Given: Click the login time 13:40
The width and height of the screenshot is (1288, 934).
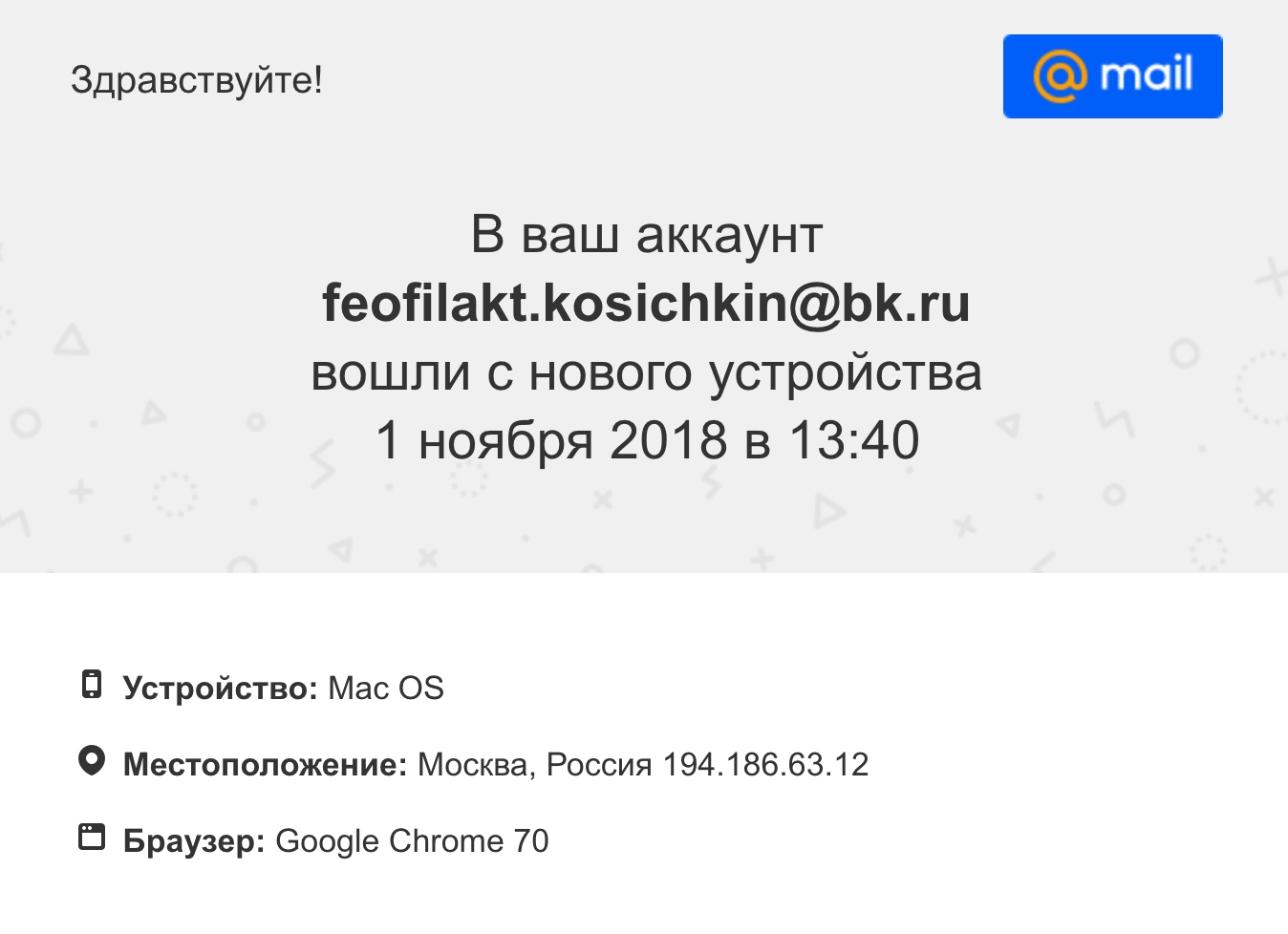Looking at the screenshot, I should click(854, 440).
